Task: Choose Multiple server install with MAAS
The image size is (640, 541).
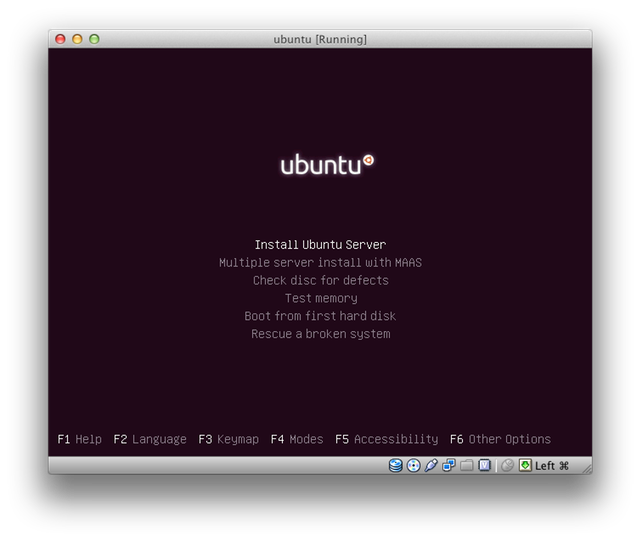Action: (x=320, y=263)
